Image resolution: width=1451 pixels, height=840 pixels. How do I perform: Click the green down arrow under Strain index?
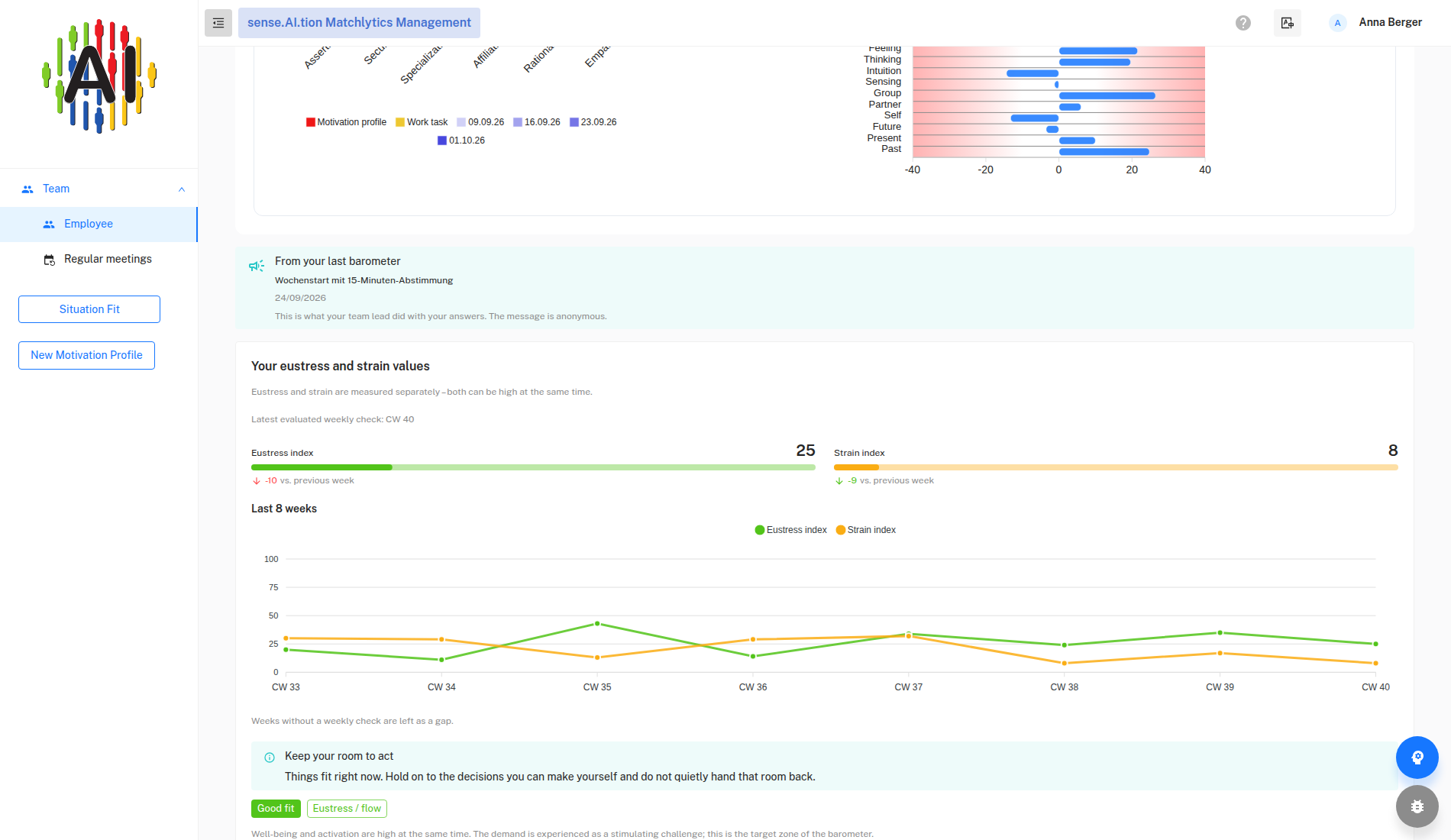839,481
